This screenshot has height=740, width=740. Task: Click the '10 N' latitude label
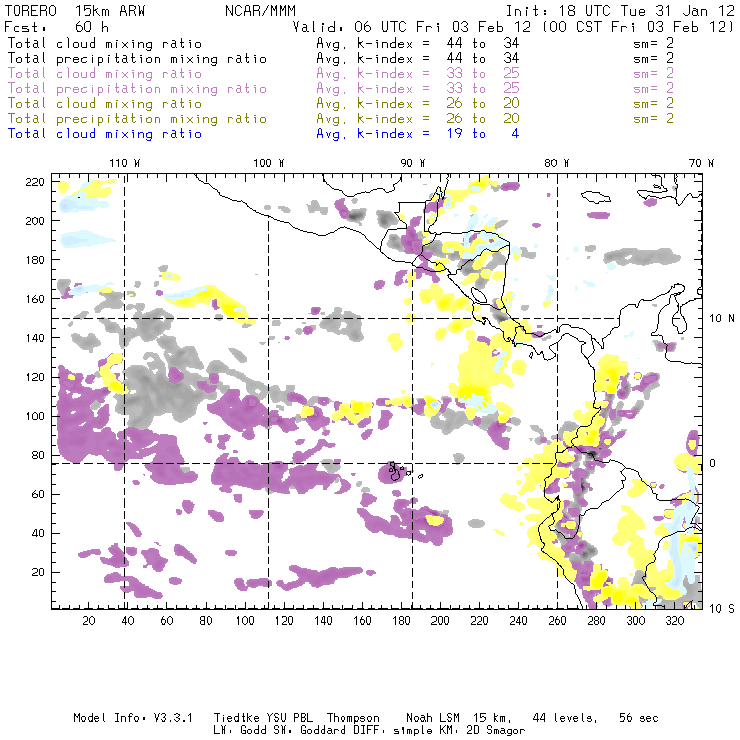coord(722,318)
